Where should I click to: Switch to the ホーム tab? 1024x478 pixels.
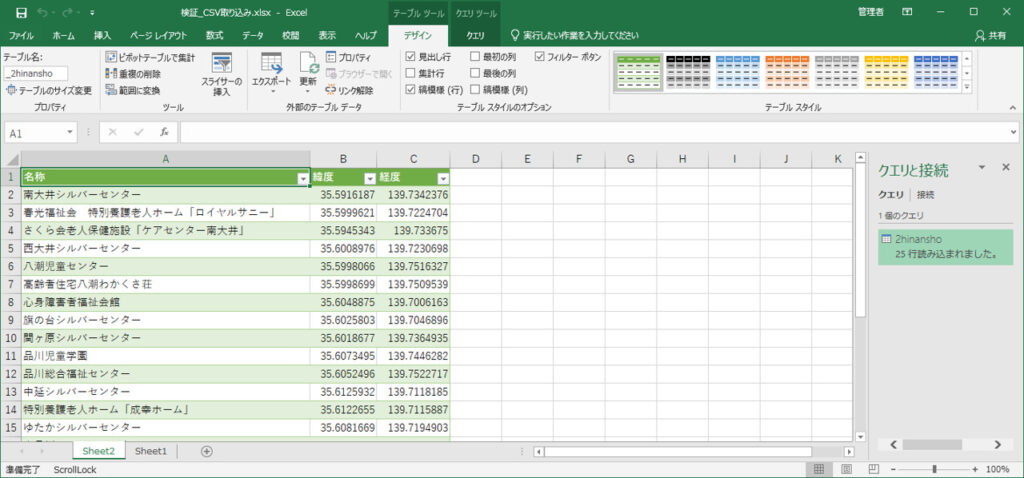(x=63, y=35)
